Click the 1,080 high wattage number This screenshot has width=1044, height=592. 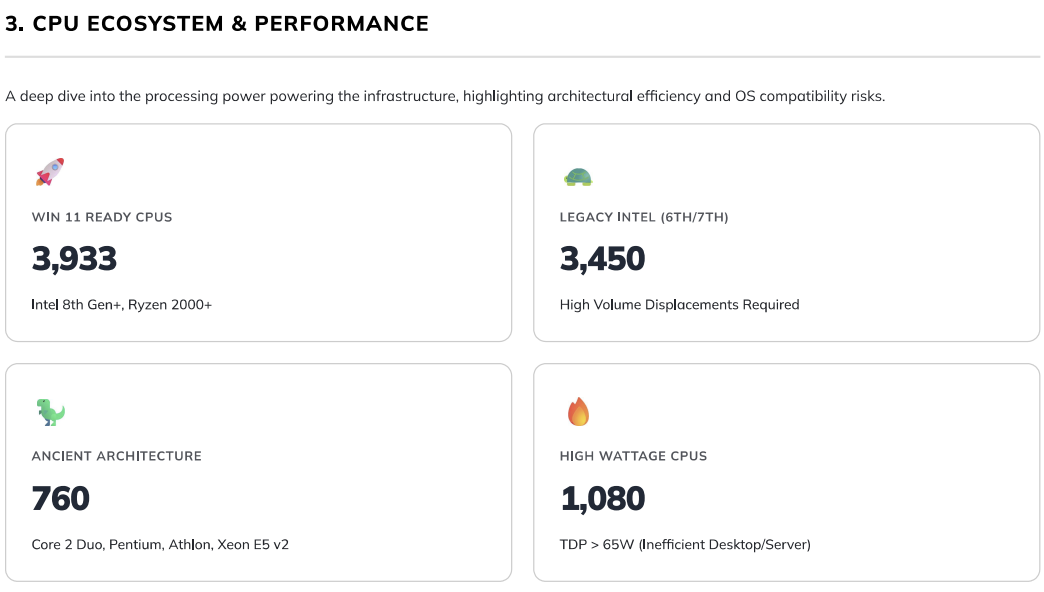click(602, 499)
